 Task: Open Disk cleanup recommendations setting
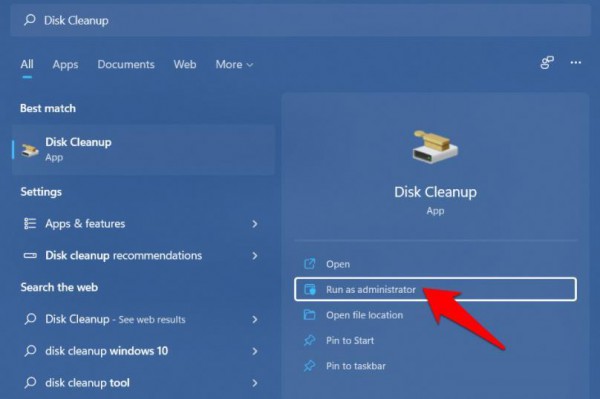(x=143, y=255)
